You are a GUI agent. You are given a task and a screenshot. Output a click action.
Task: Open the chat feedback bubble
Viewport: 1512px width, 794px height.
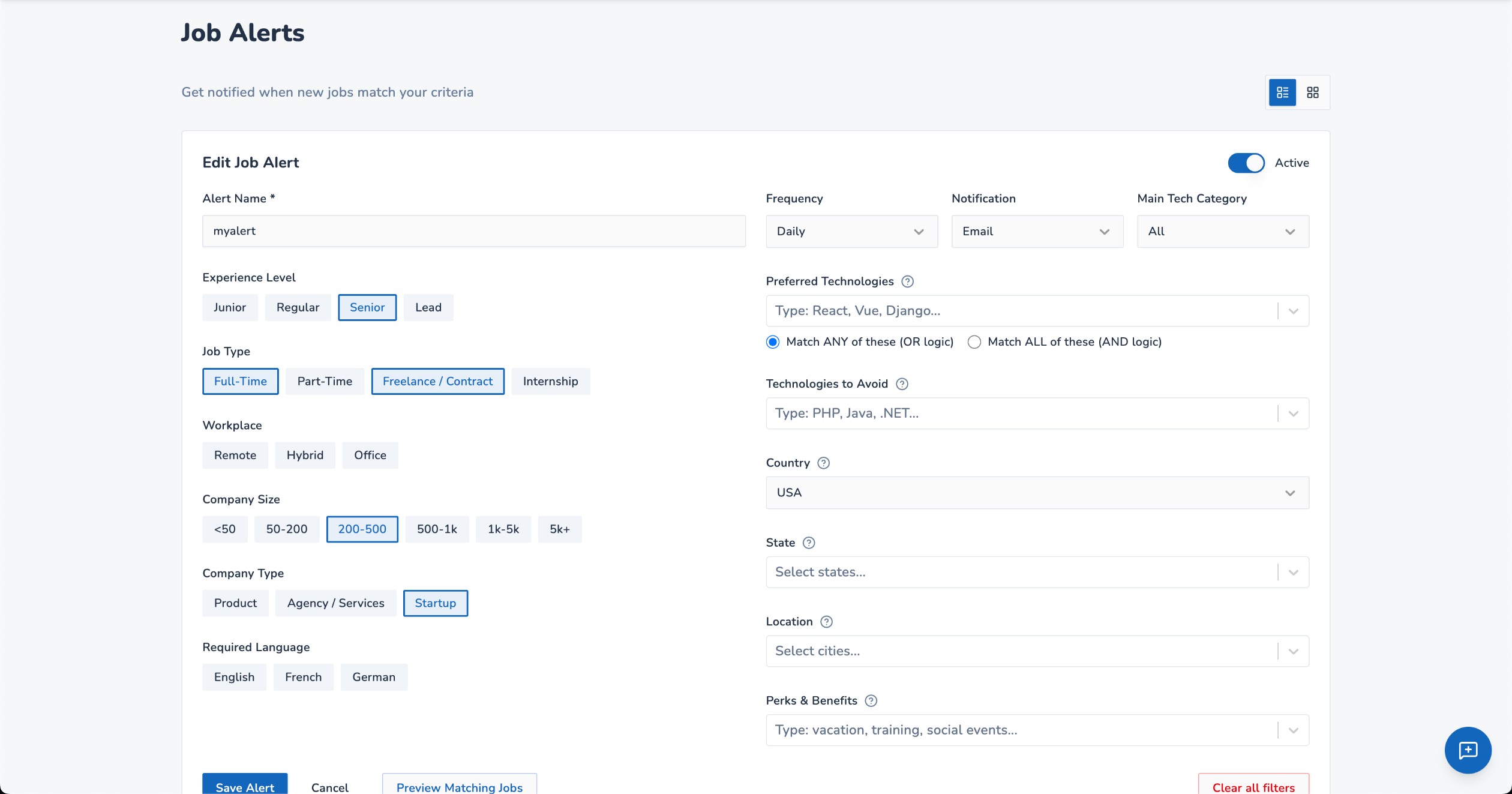coord(1468,750)
